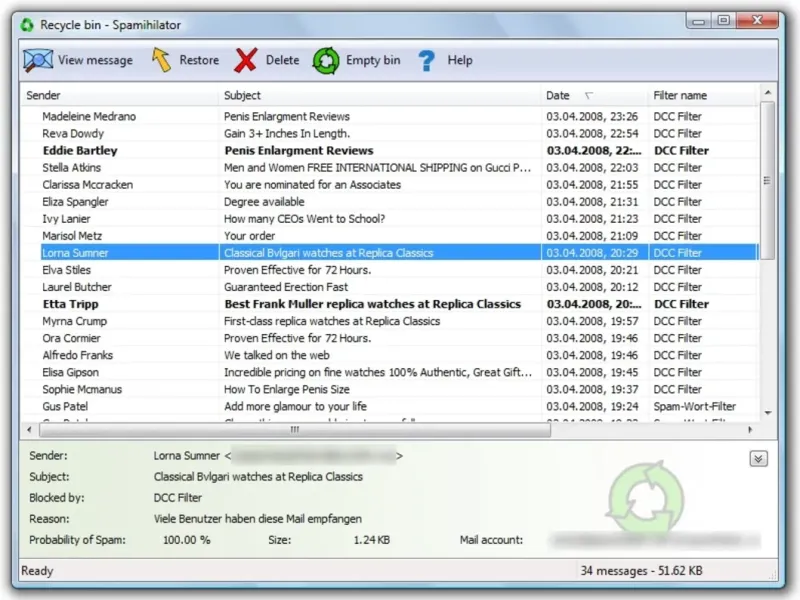Viewport: 800px width, 600px height.
Task: Open the View message label
Action: pyautogui.click(x=95, y=60)
